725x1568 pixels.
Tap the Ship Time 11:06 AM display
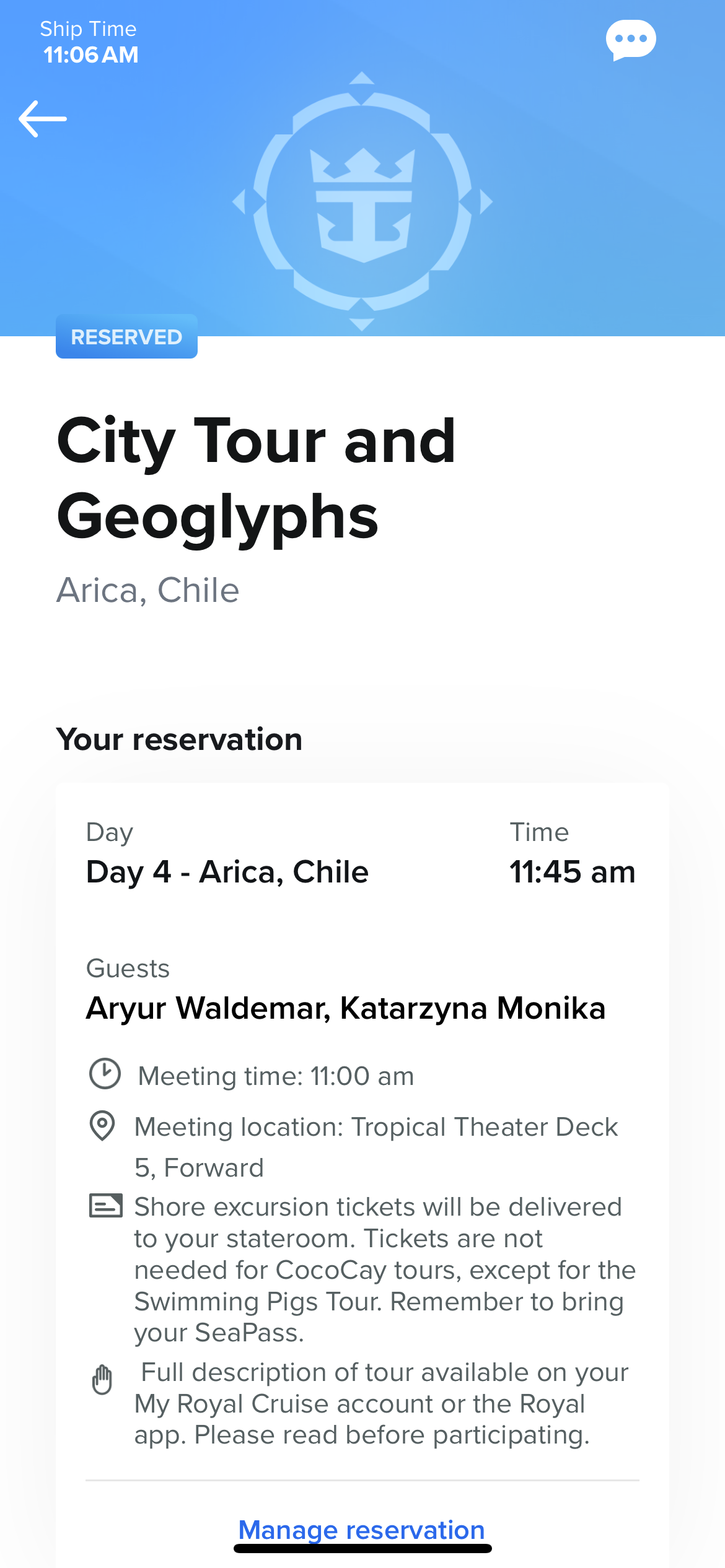click(89, 43)
